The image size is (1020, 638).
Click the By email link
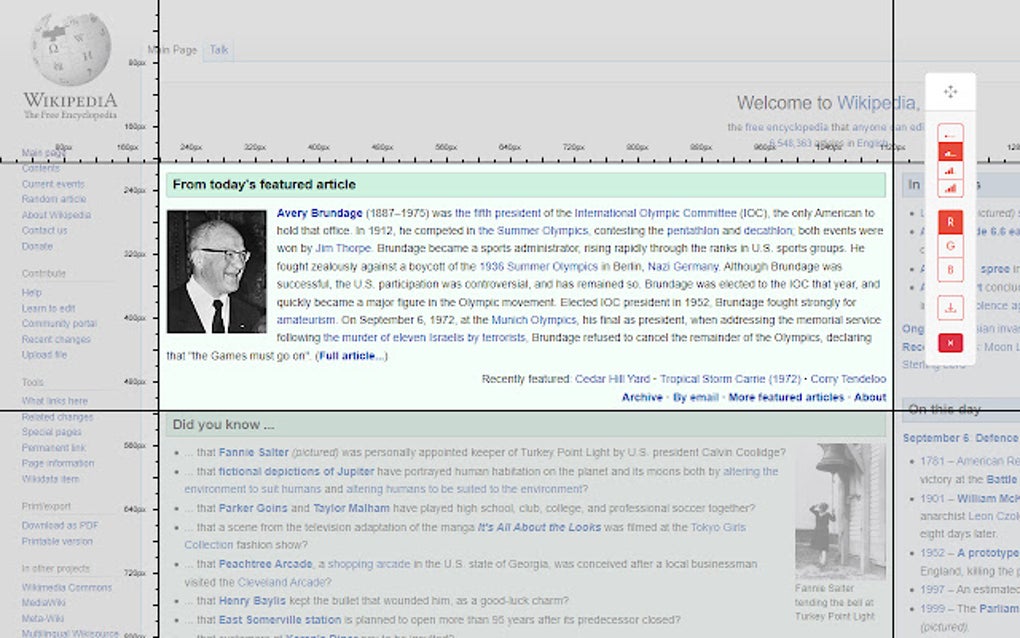point(695,397)
